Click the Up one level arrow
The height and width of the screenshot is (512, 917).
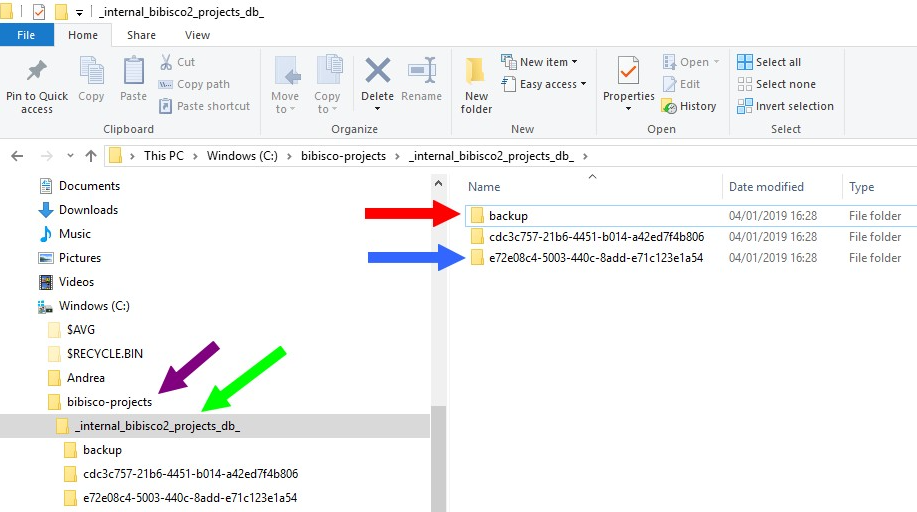[x=91, y=156]
